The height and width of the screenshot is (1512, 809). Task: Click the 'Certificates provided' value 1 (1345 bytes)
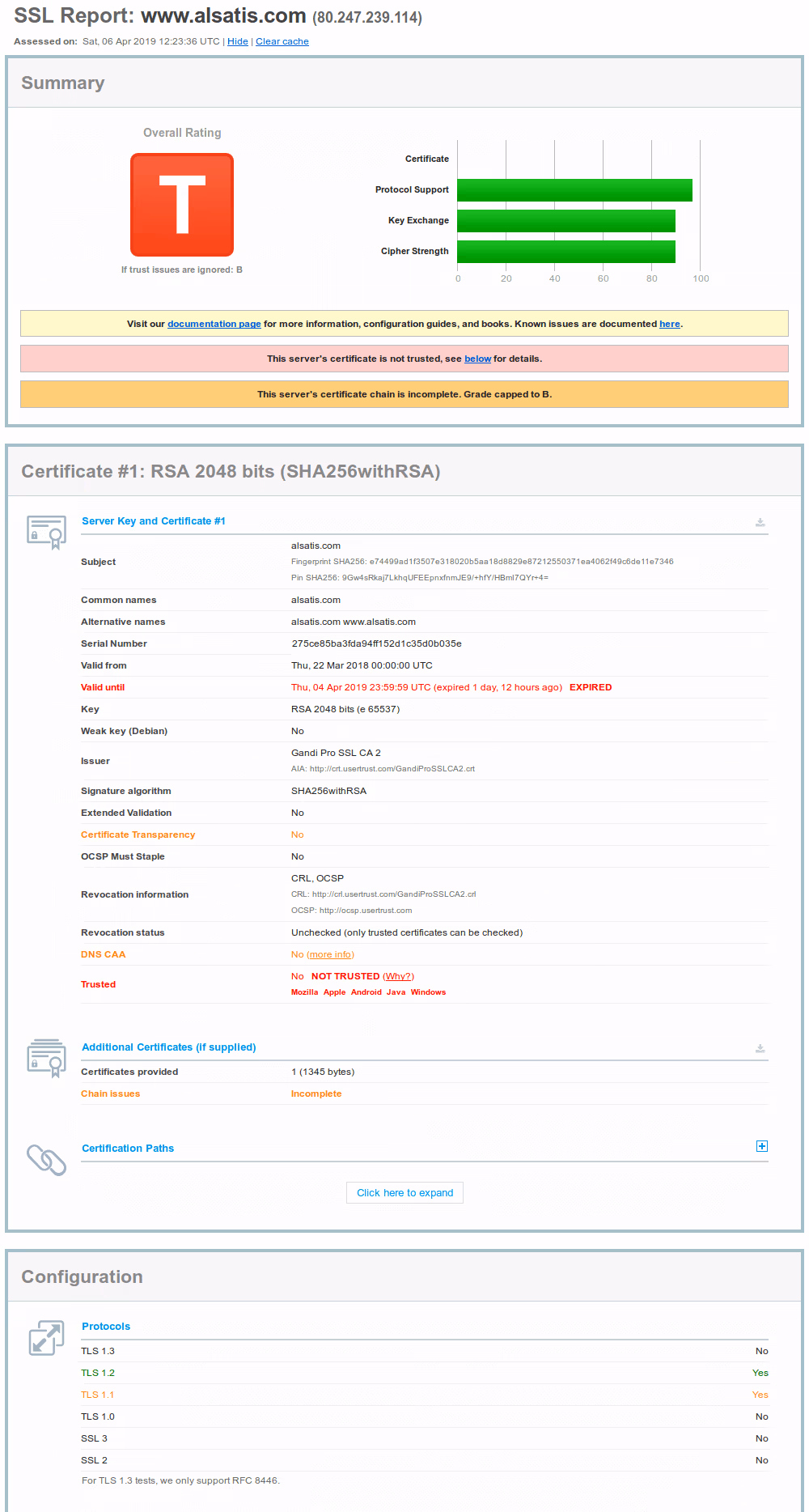pos(323,1072)
